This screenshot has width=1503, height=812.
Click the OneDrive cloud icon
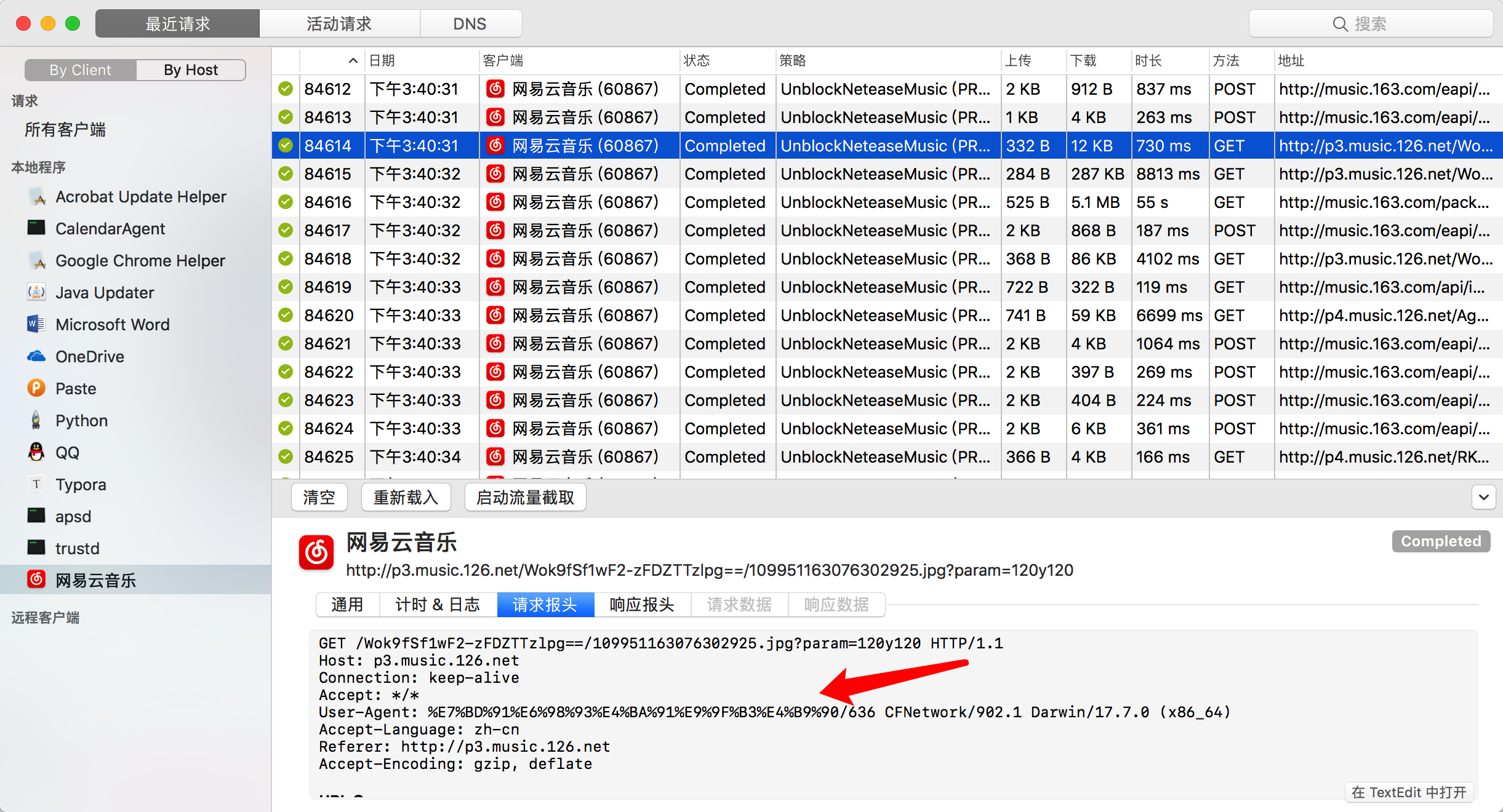37,356
